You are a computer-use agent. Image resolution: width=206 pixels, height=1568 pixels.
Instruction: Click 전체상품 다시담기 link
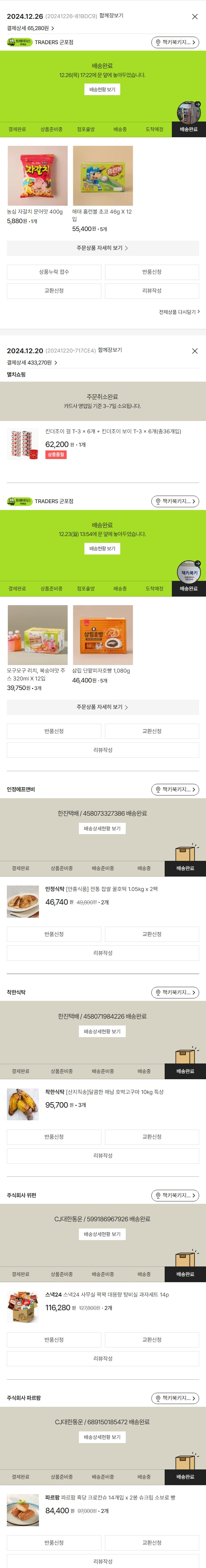coord(179,312)
